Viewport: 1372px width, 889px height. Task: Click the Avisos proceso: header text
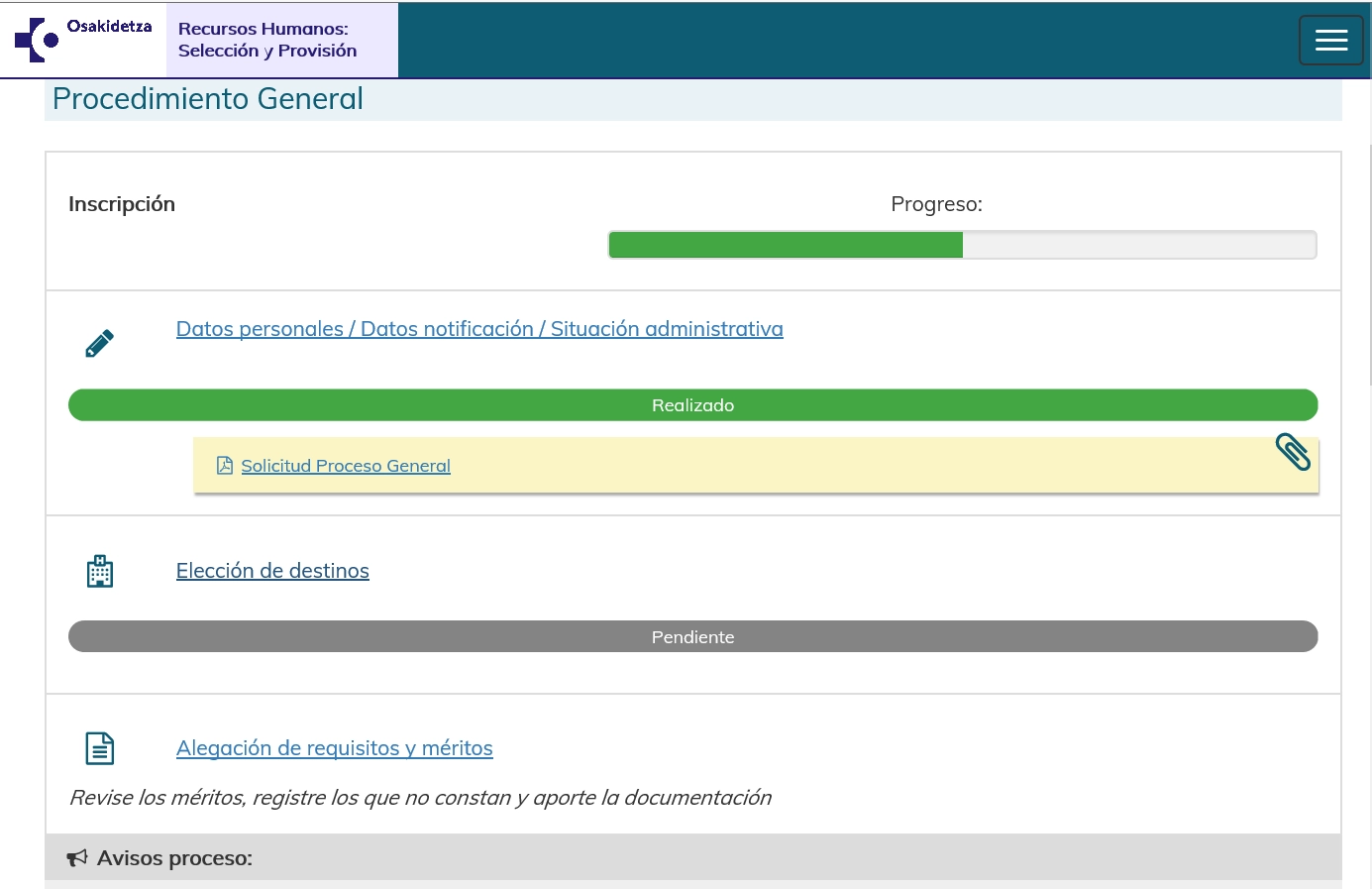[174, 858]
